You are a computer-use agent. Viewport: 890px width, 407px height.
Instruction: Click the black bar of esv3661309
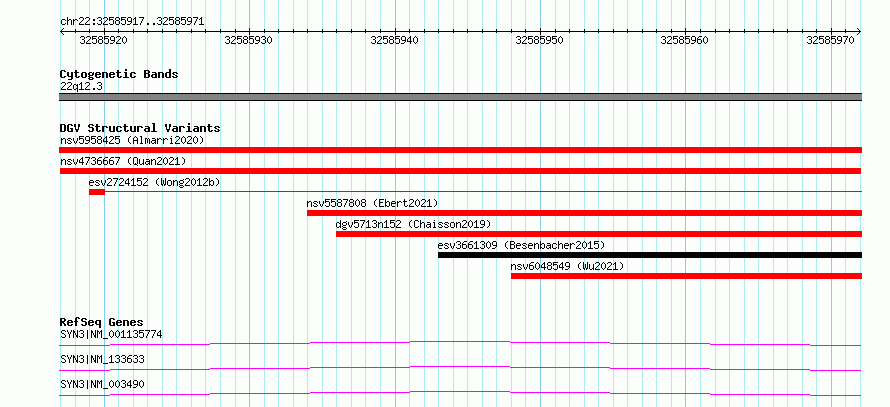650,255
